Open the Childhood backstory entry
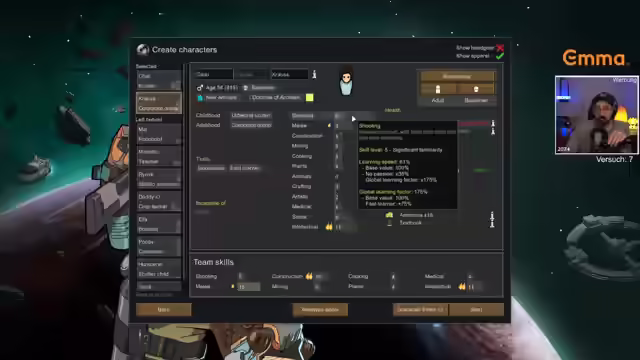This screenshot has height=360, width=640. pos(251,116)
